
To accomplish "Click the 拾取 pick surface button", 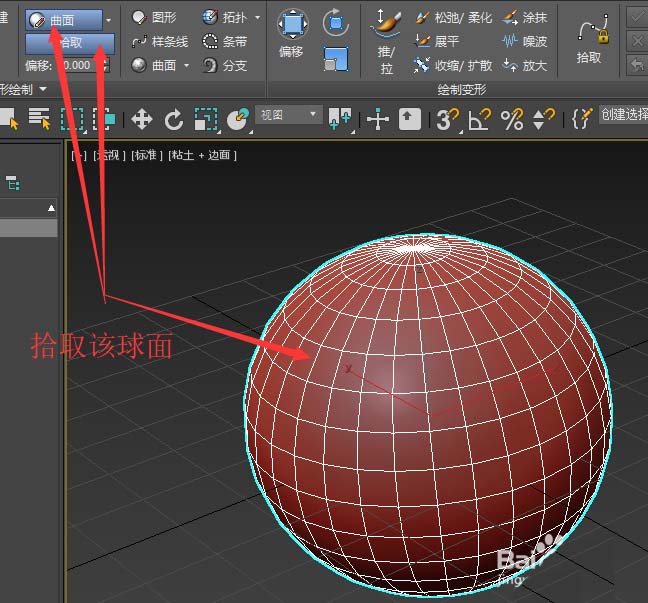I will 69,43.
